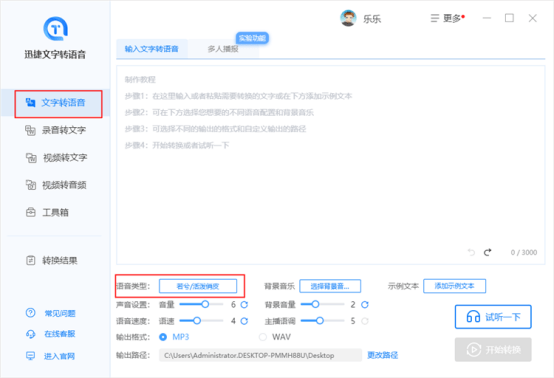Select the MP3 output format
Viewport: 554px width, 378px height.
pyautogui.click(x=163, y=337)
